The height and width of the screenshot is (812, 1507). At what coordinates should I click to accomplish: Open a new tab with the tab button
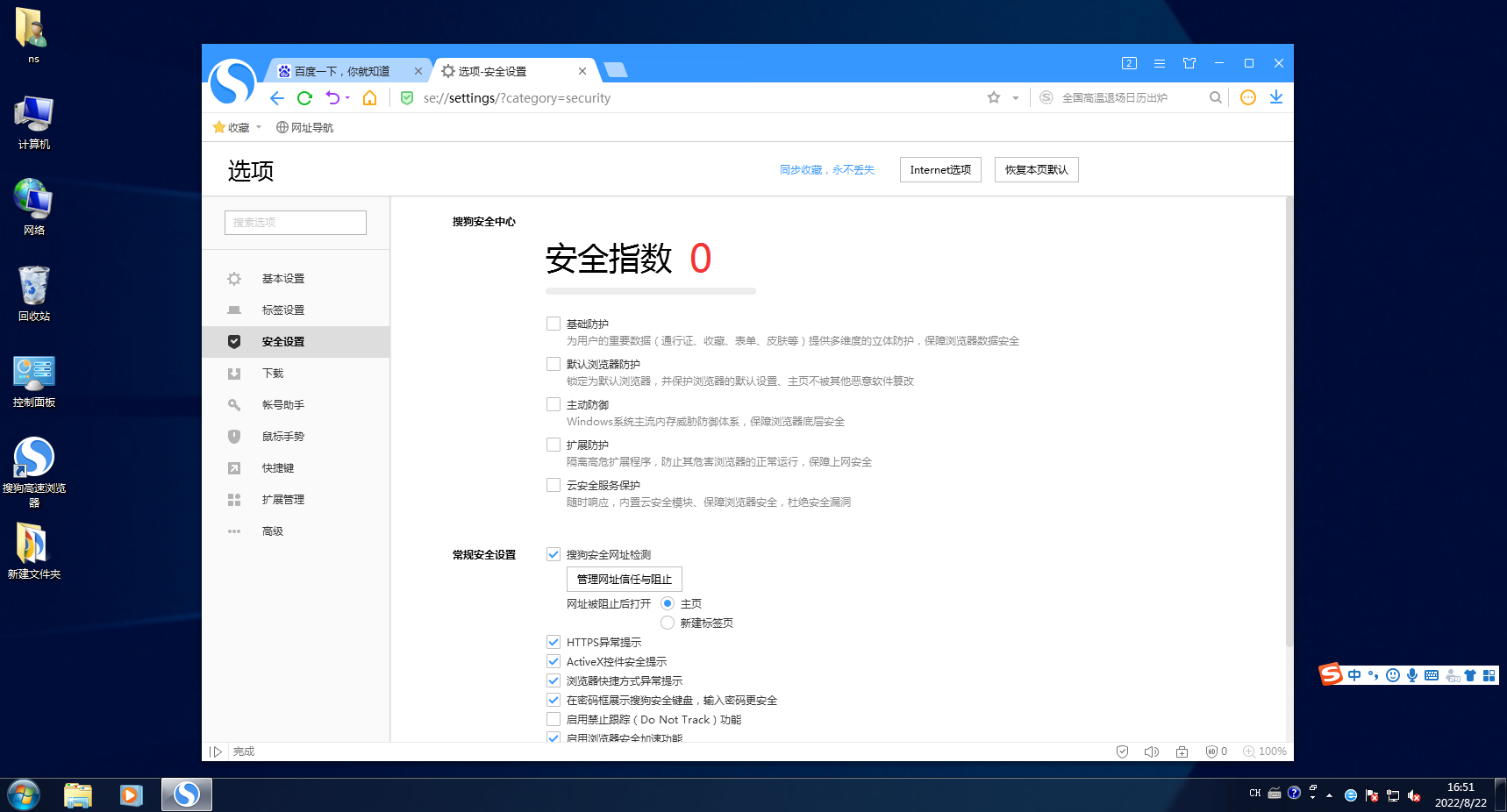(616, 70)
